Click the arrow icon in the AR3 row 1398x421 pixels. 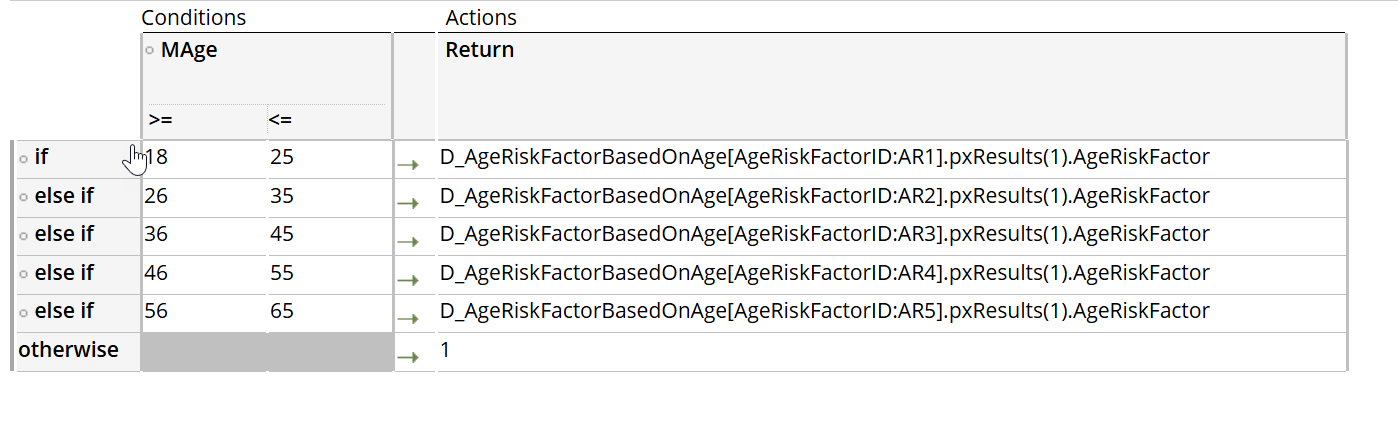click(x=407, y=242)
